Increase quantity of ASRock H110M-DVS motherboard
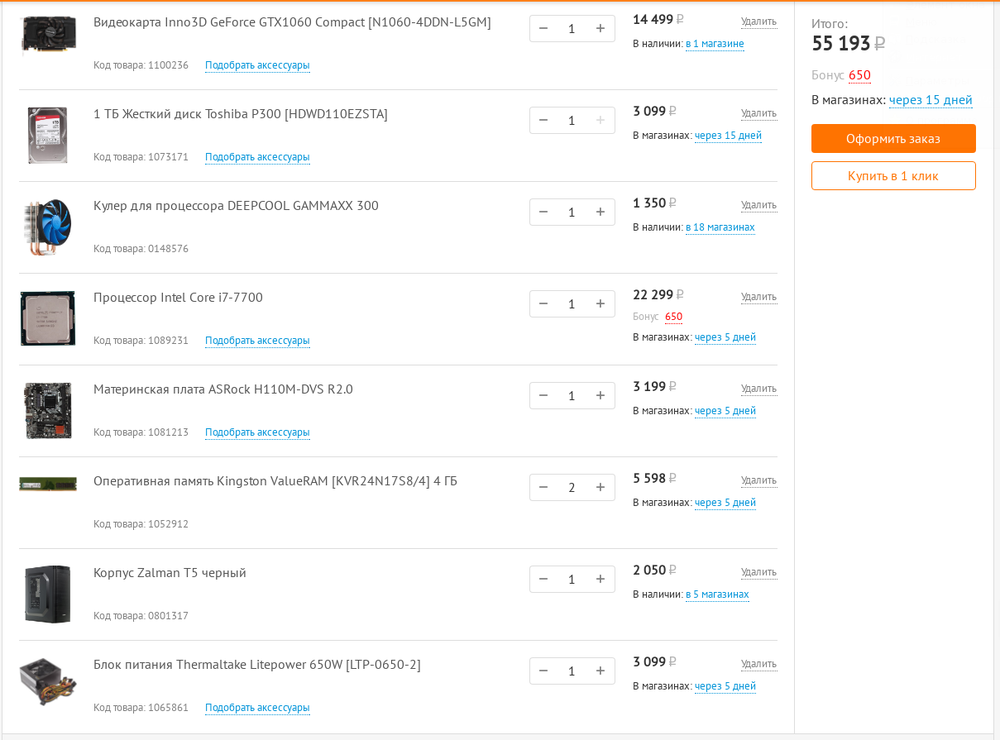The width and height of the screenshot is (1000, 740). click(600, 396)
